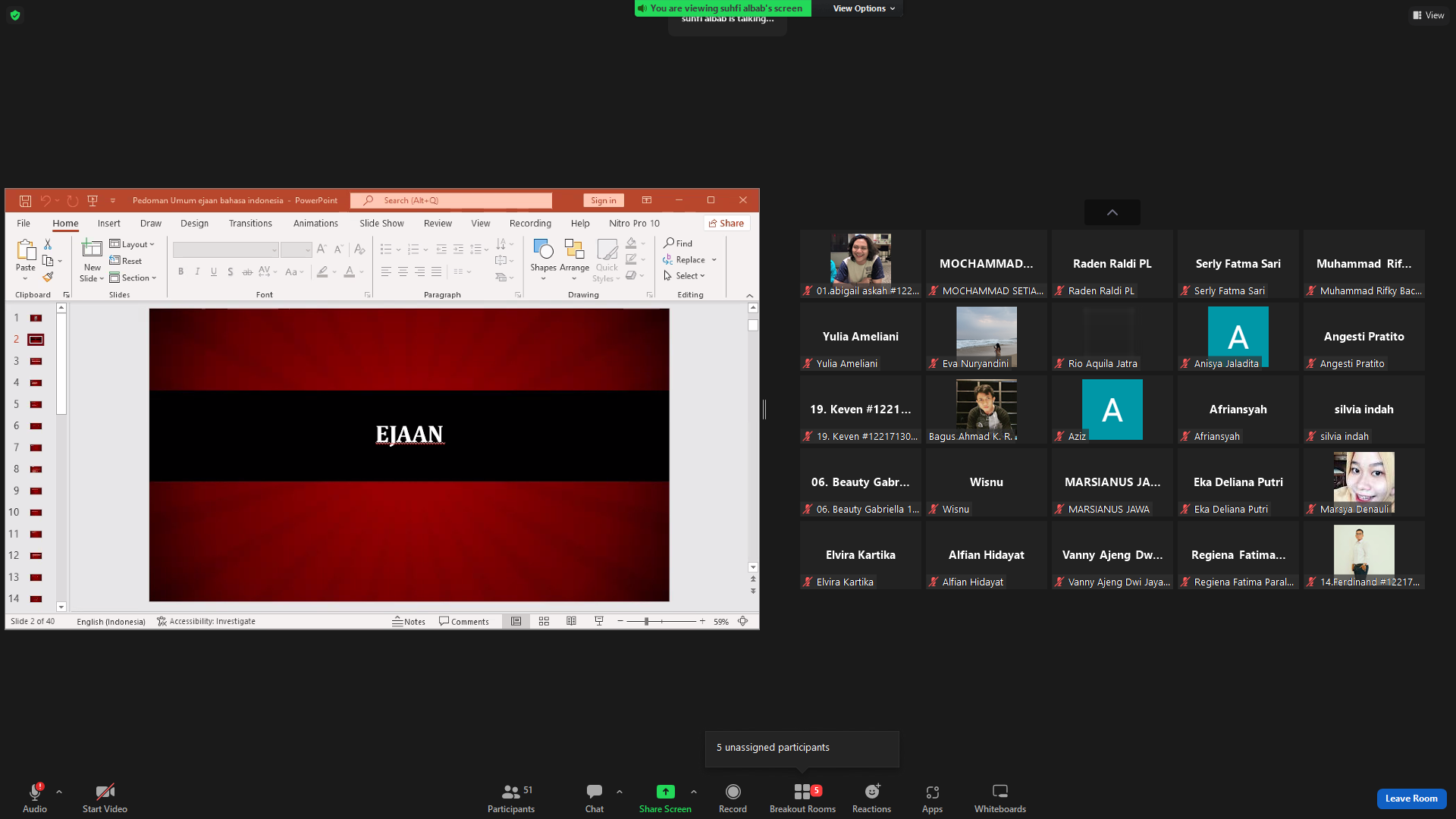Click the green encryption shield icon
Viewport: 1456px width, 819px height.
pos(15,15)
